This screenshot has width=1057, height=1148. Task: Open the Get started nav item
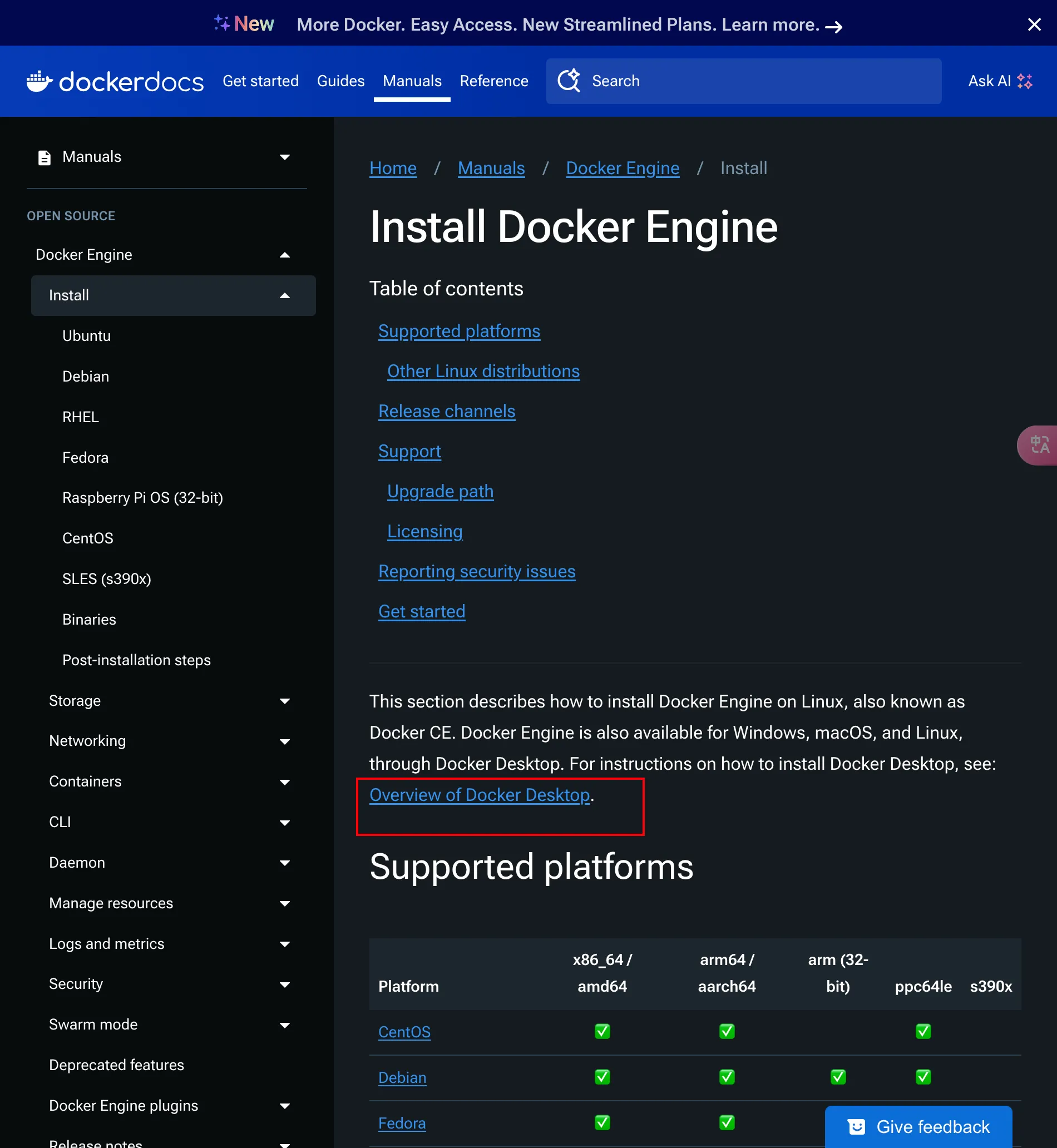coord(260,81)
